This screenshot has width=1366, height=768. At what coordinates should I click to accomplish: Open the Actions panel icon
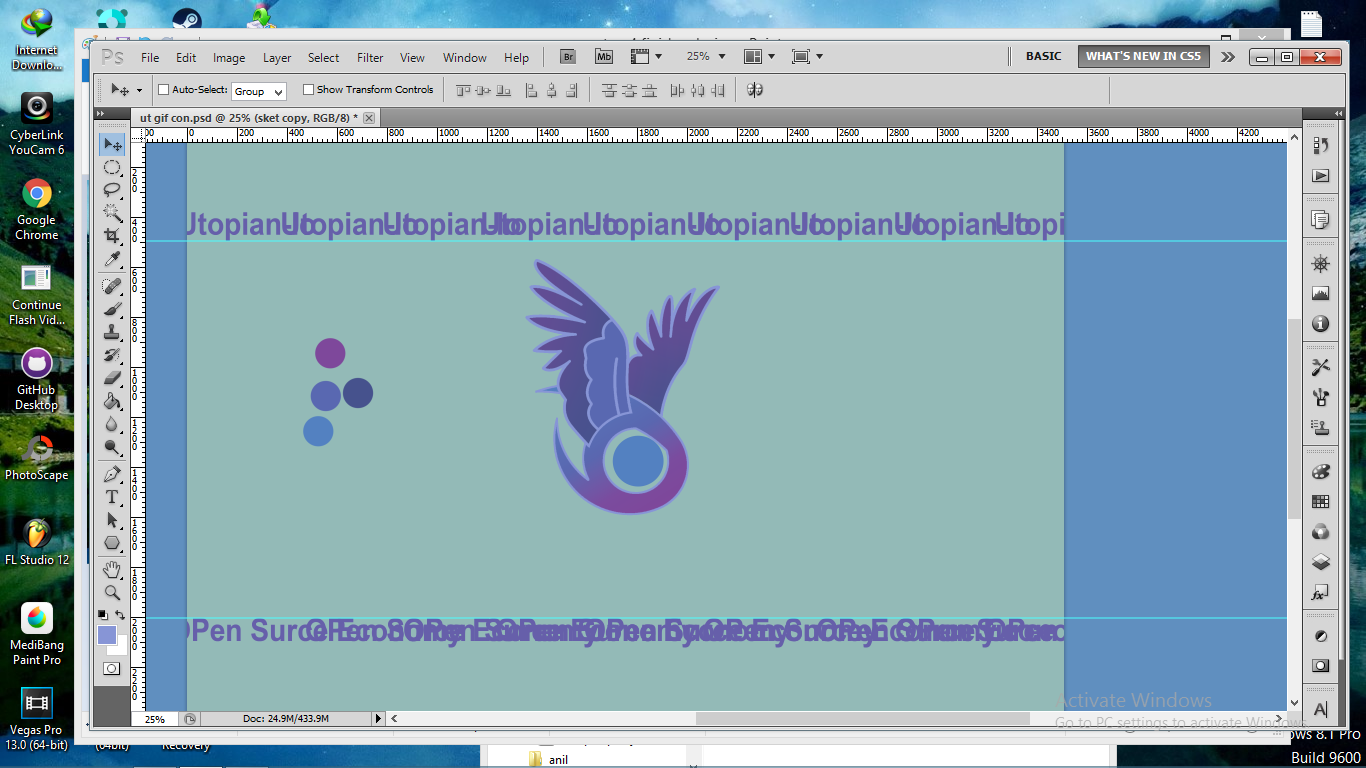pos(1321,176)
